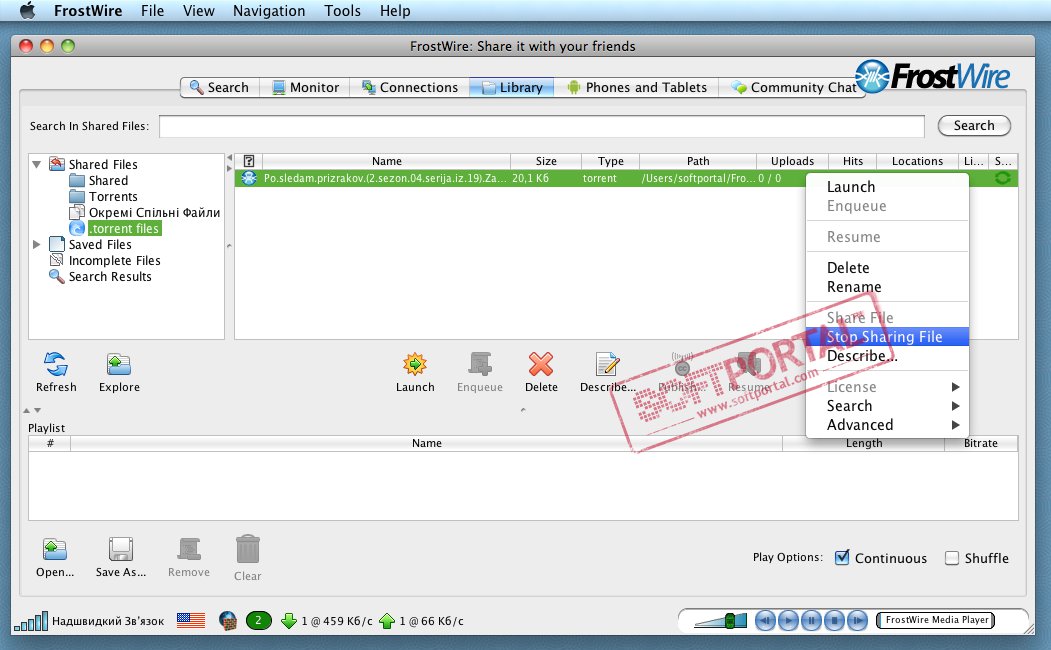Click the green upload arrow icon

point(387,621)
